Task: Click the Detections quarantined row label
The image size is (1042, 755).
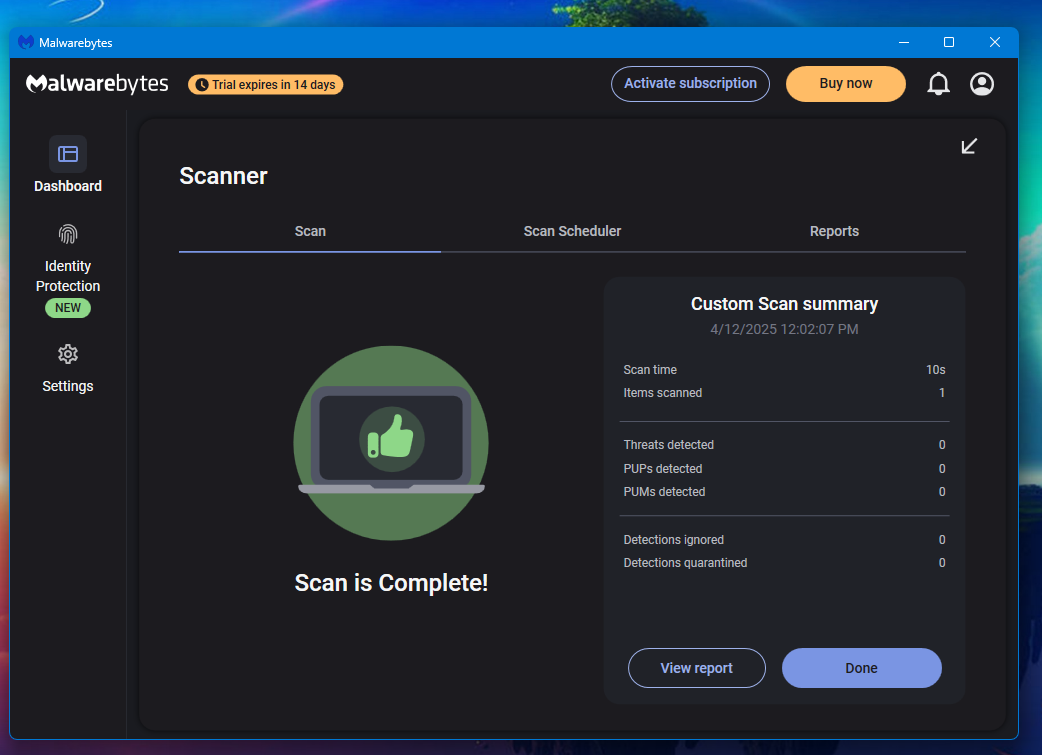Action: click(685, 563)
